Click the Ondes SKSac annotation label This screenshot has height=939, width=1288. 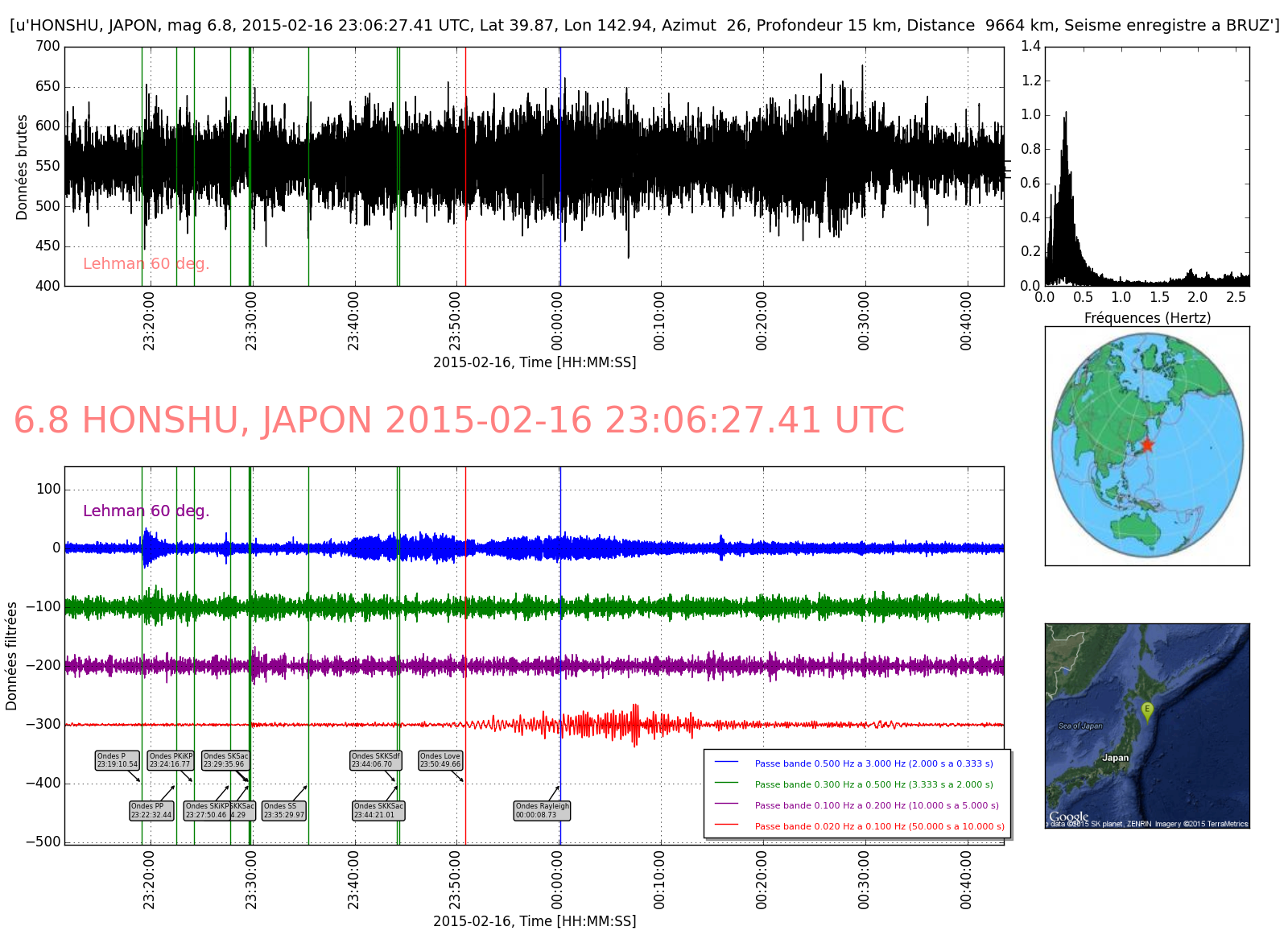(225, 760)
